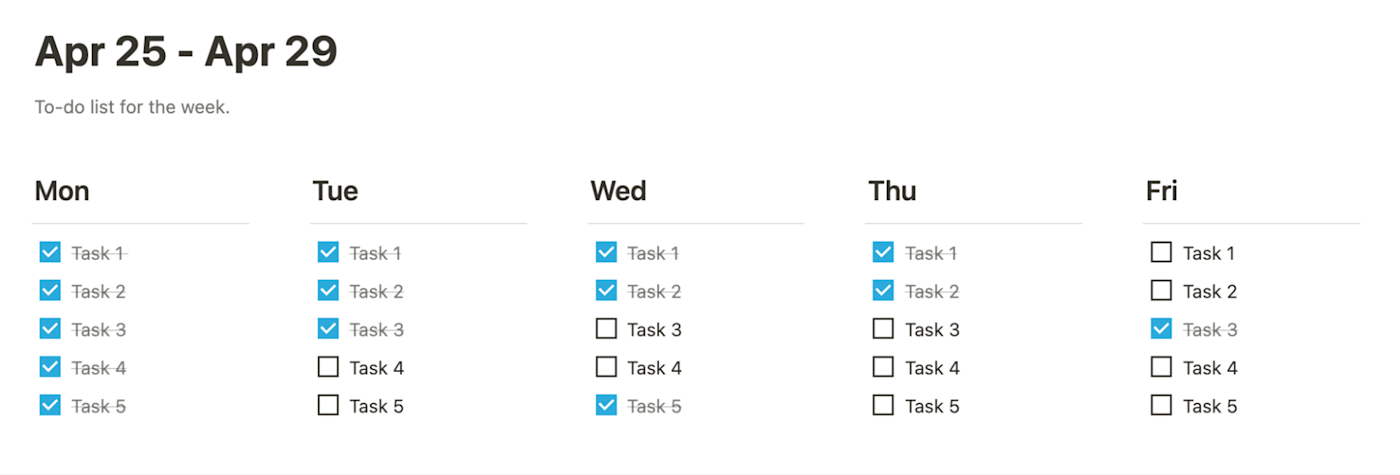The width and height of the screenshot is (1400, 475).
Task: Select the Wed column heading
Action: [618, 191]
